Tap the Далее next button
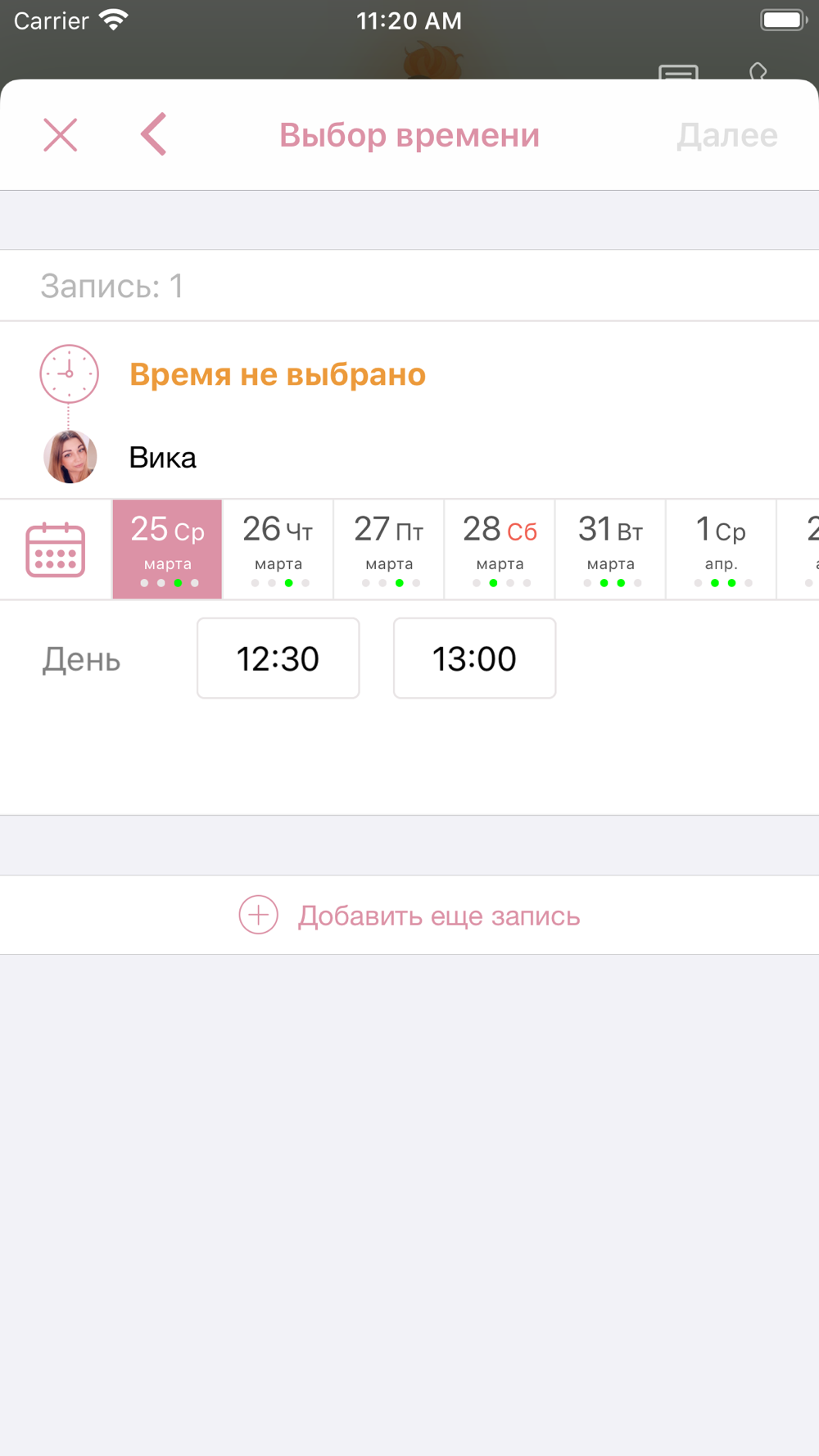Image resolution: width=819 pixels, height=1456 pixels. pos(727,135)
